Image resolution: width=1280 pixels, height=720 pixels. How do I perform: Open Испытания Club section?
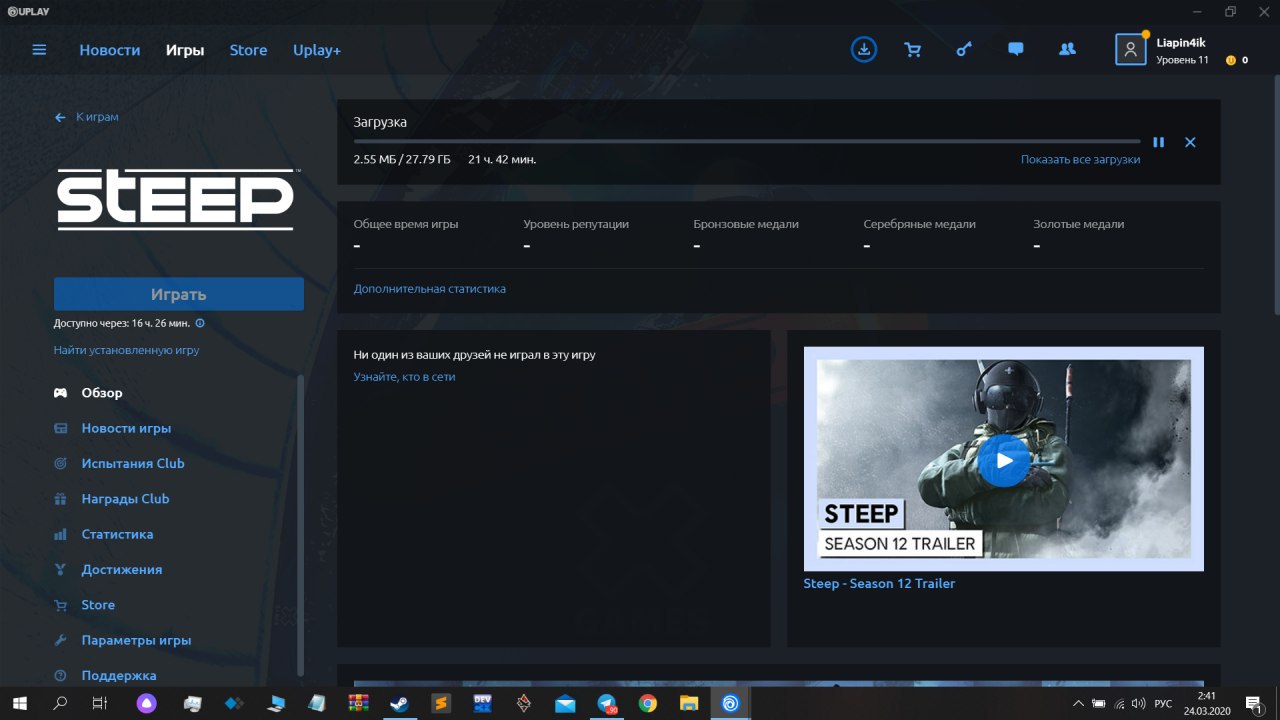tap(133, 463)
